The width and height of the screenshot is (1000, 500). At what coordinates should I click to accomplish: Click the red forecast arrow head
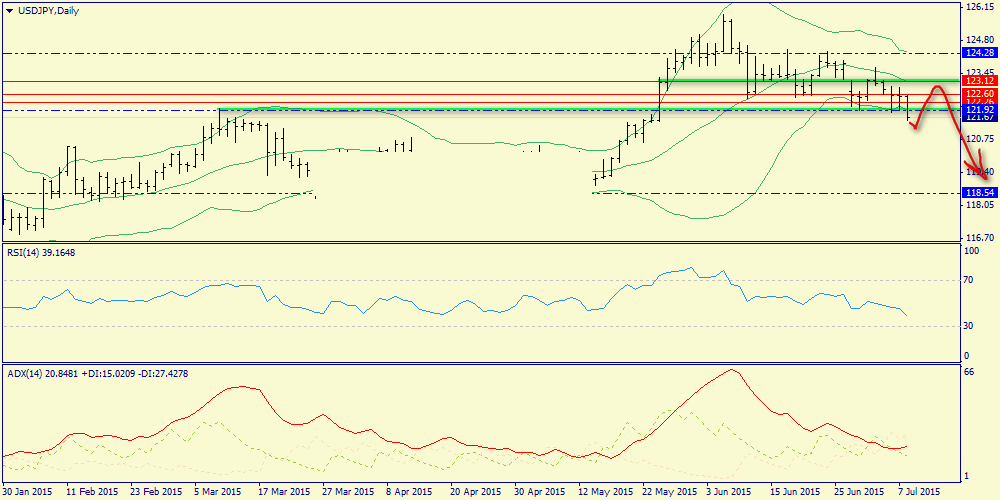(x=983, y=176)
